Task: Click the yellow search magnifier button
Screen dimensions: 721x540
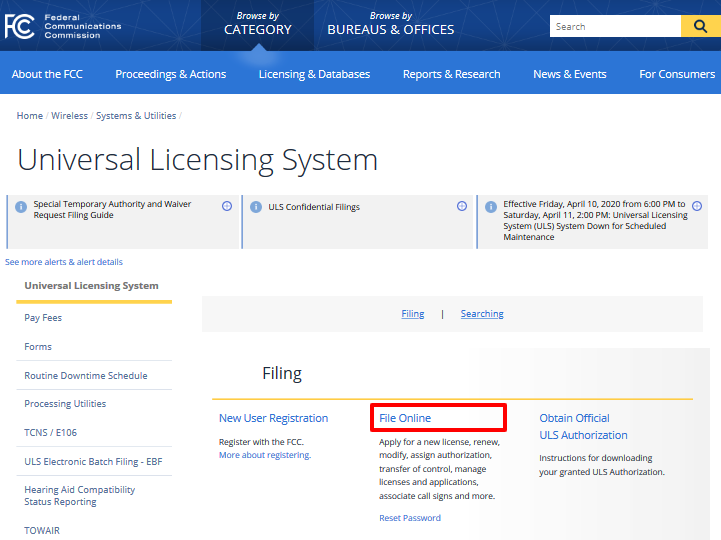Action: [700, 26]
